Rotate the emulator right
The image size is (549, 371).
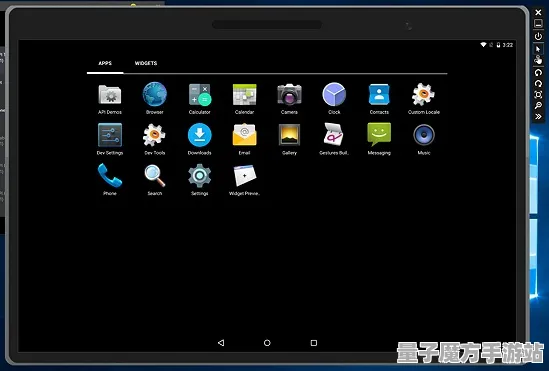point(538,84)
